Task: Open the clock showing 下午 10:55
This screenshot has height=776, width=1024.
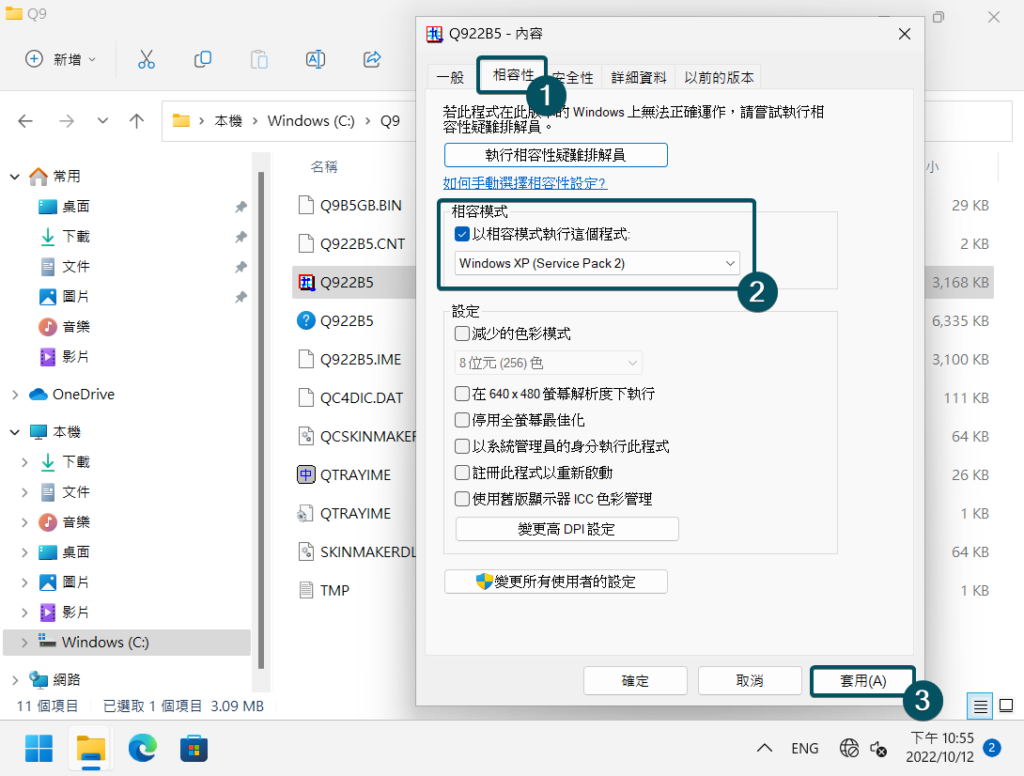Action: click(940, 748)
